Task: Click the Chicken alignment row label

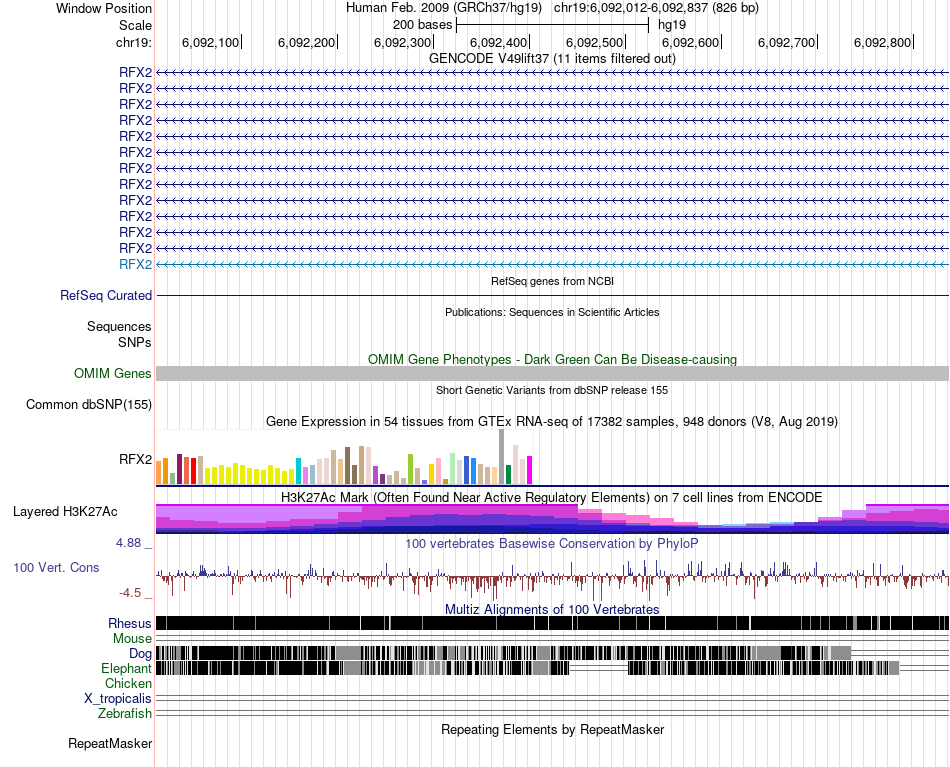Action: [x=128, y=683]
